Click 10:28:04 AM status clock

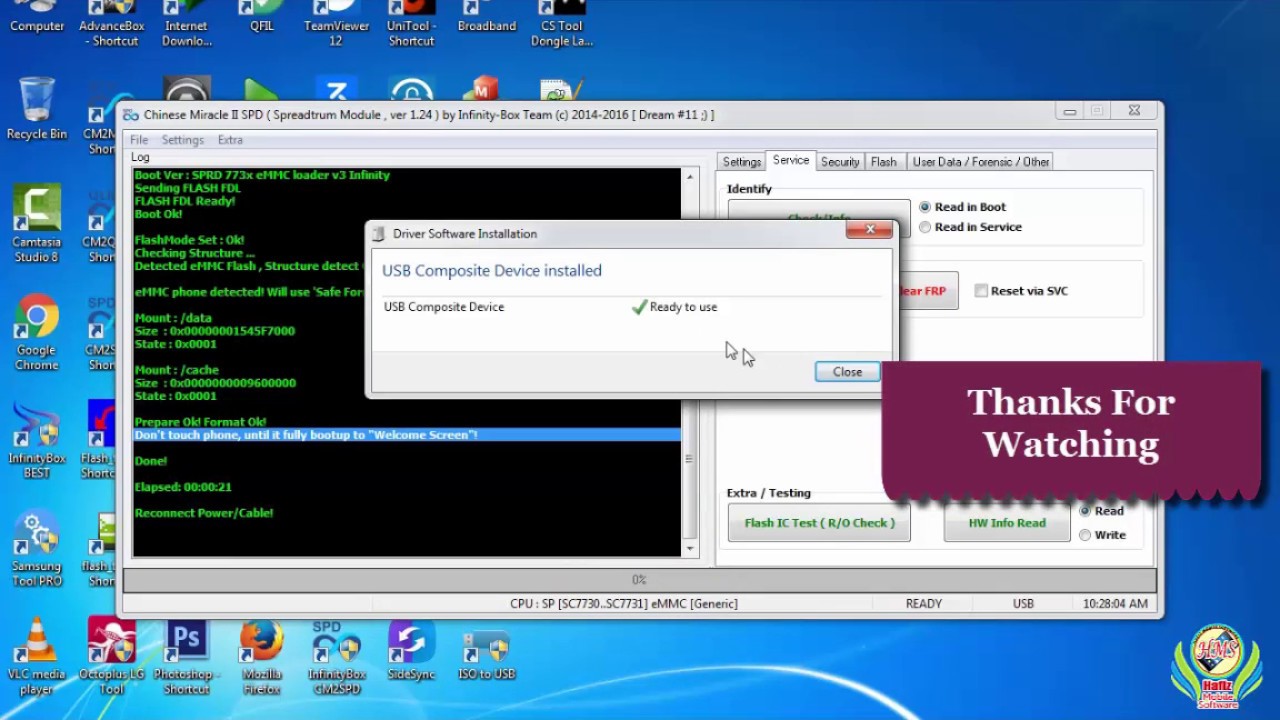point(1115,604)
